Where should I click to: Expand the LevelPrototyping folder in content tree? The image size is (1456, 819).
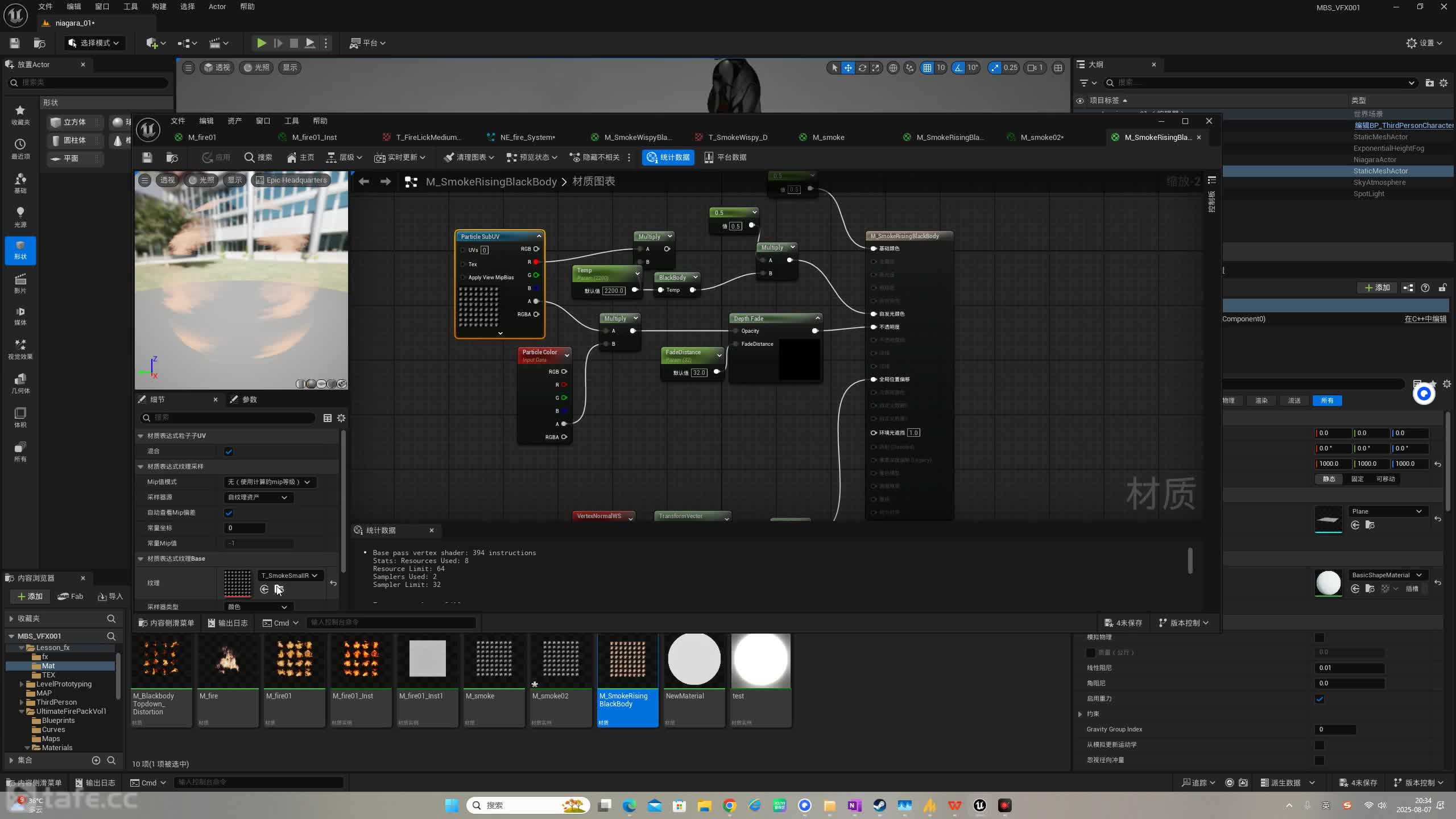point(22,684)
